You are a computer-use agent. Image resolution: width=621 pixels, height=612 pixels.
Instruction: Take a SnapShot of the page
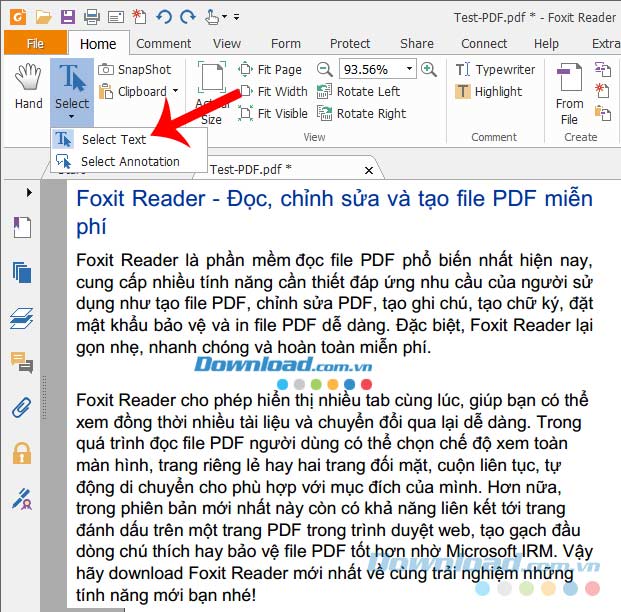point(135,70)
